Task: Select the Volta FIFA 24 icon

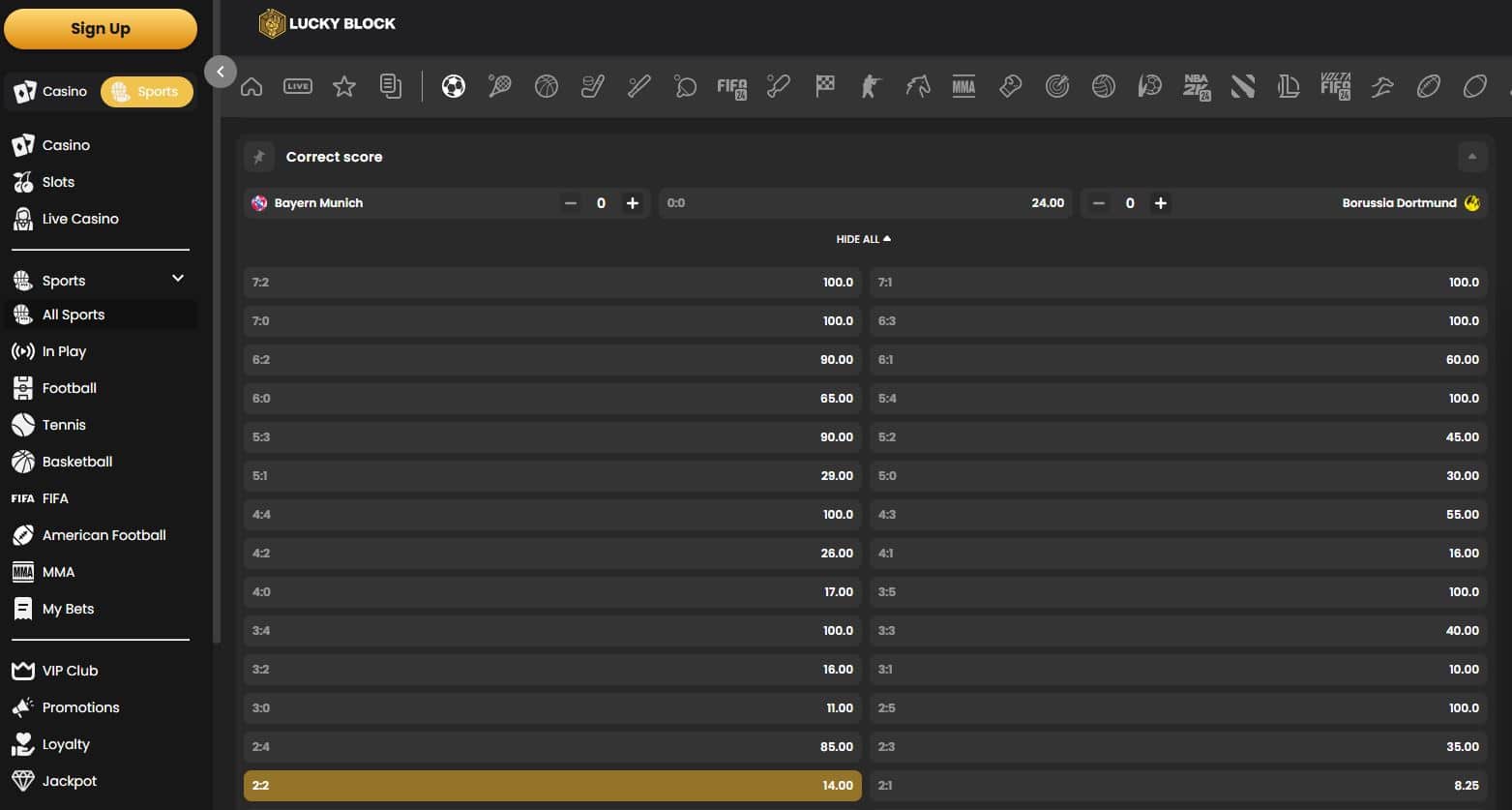Action: (x=1336, y=87)
